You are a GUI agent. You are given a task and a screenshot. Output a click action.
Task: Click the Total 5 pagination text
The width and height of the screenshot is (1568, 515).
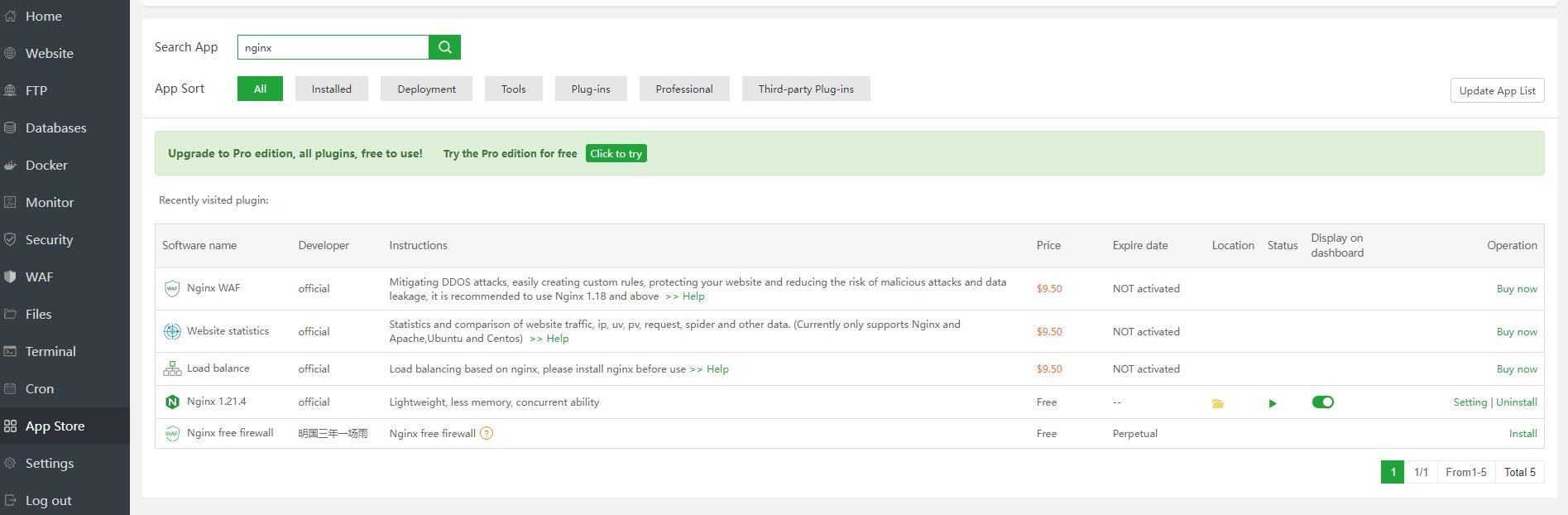pyautogui.click(x=1520, y=472)
